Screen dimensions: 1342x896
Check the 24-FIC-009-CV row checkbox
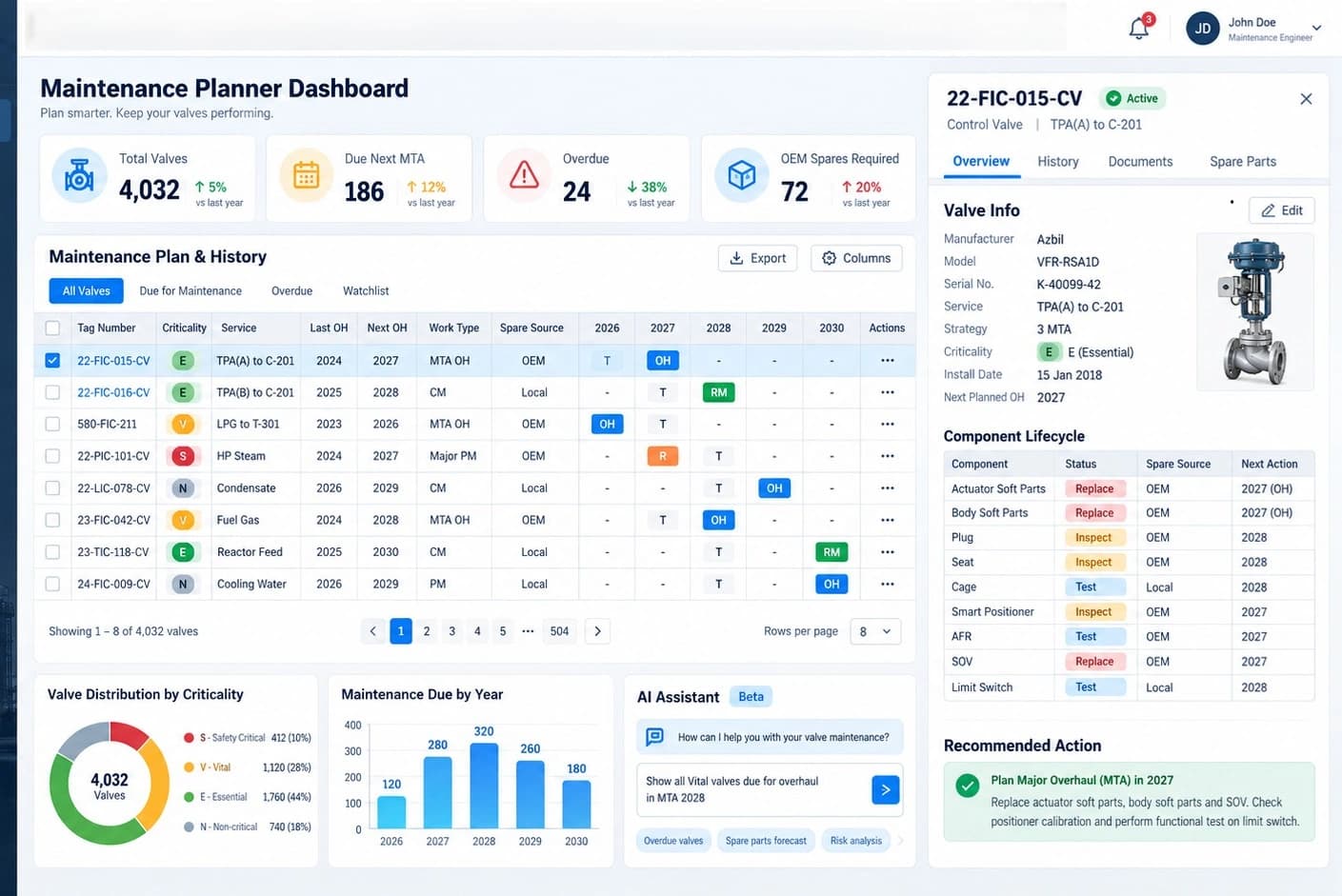click(x=52, y=584)
